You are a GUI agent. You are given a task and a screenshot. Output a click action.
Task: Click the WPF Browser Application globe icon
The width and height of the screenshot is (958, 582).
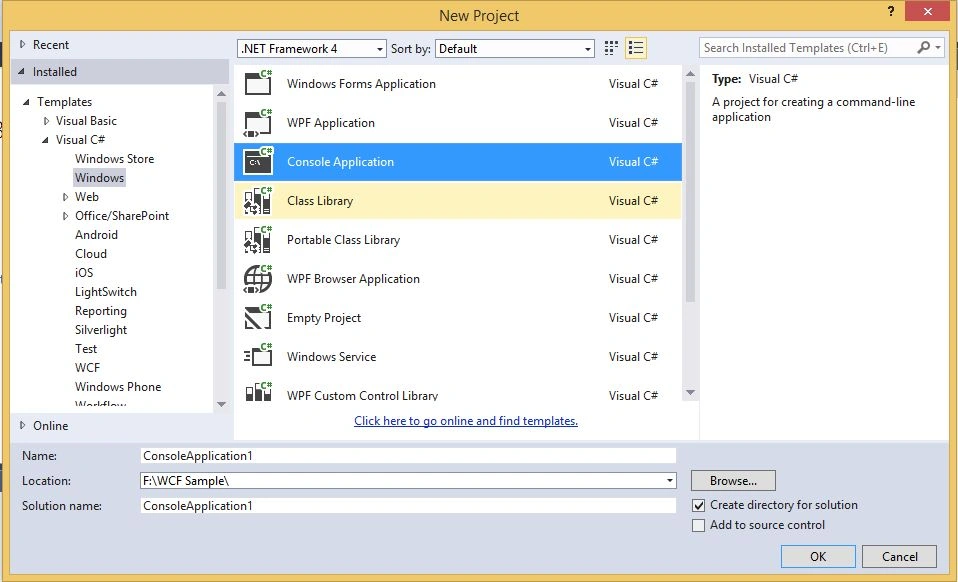pyautogui.click(x=258, y=278)
